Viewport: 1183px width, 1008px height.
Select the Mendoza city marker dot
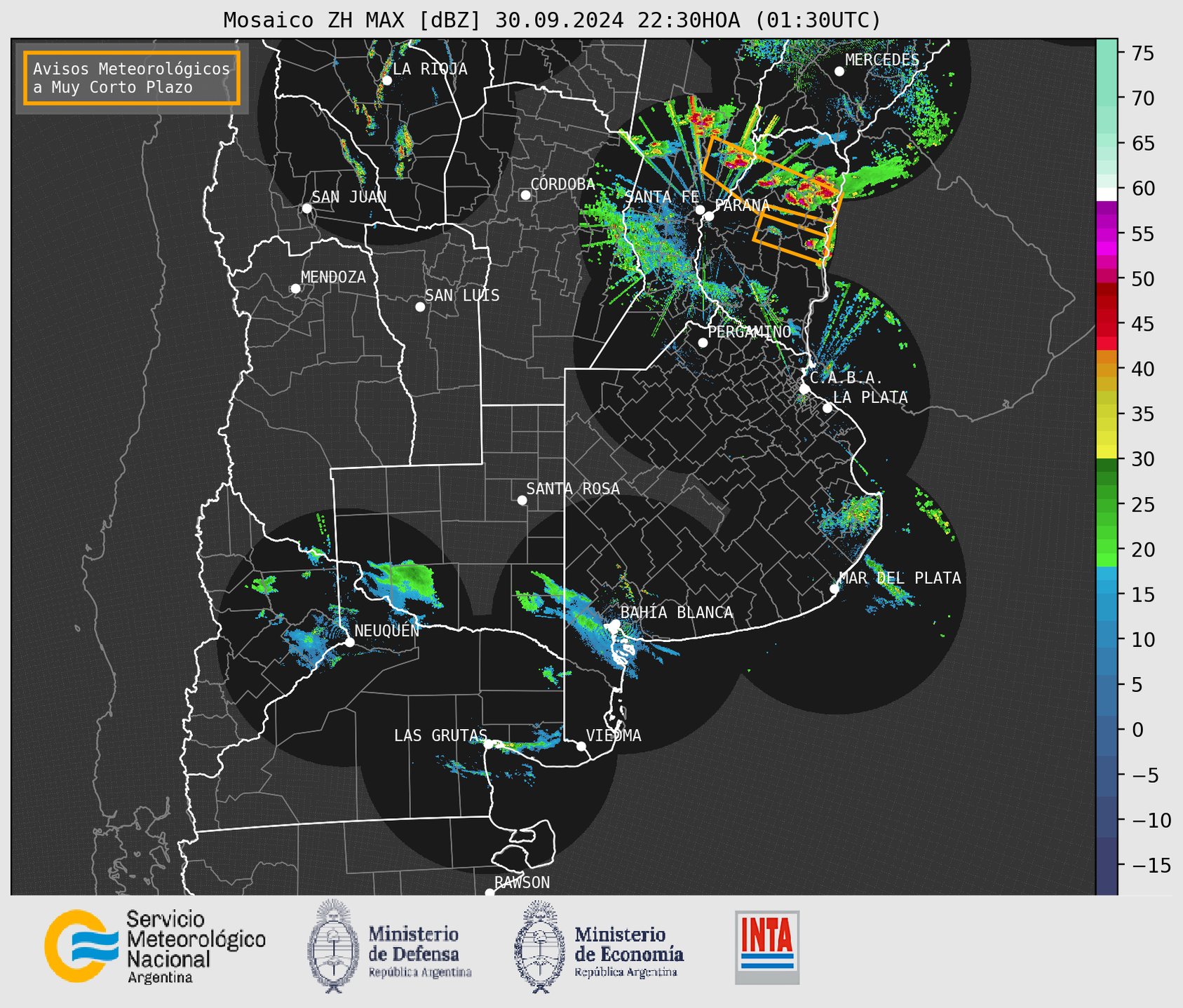pyautogui.click(x=295, y=289)
